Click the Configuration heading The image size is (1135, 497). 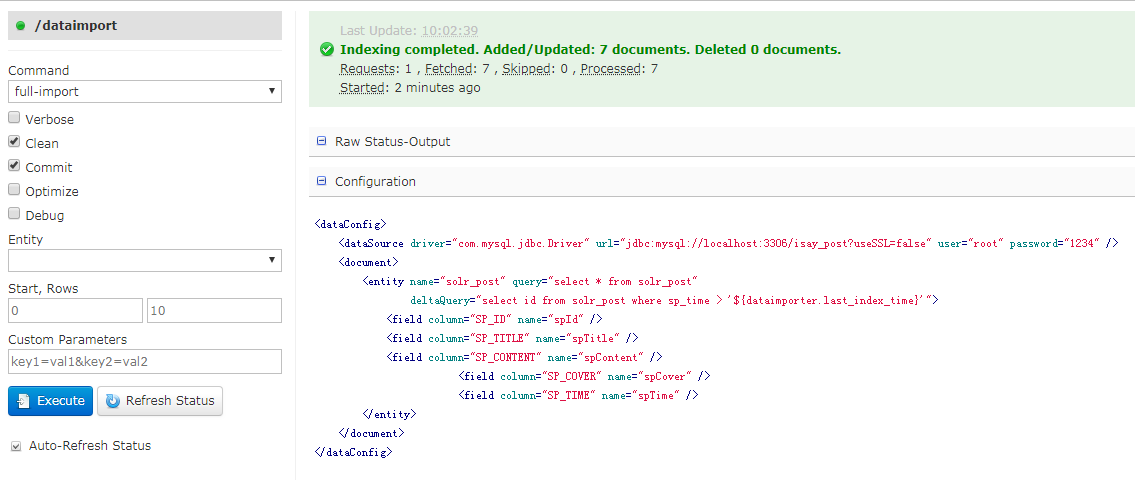(x=375, y=182)
